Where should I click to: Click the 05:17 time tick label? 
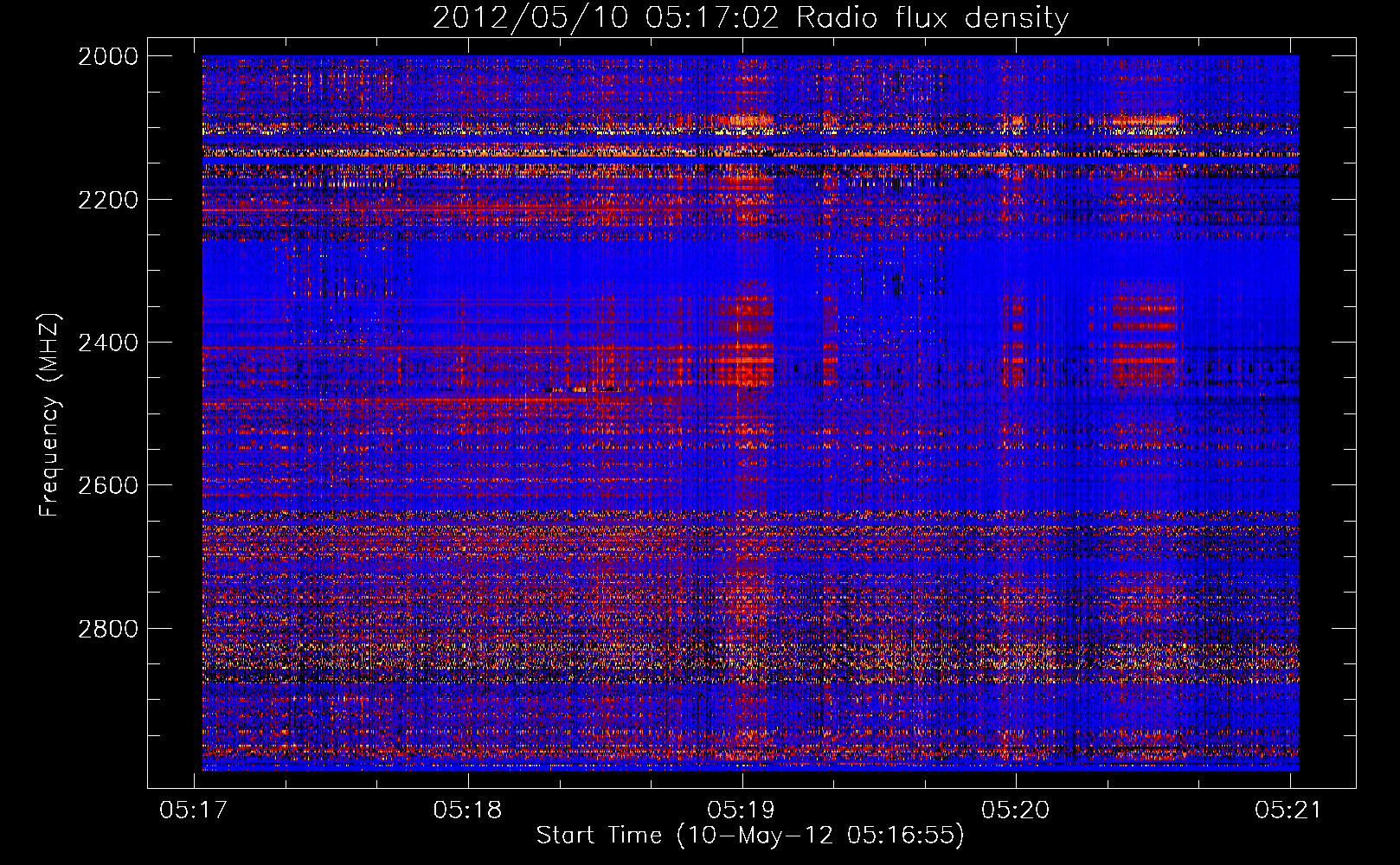point(195,810)
